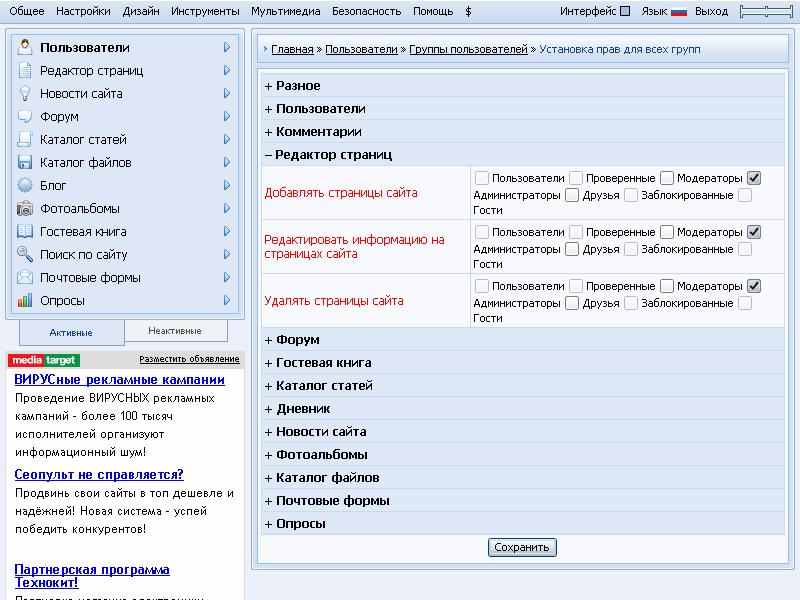Click the Russian flag language icon

click(x=679, y=11)
